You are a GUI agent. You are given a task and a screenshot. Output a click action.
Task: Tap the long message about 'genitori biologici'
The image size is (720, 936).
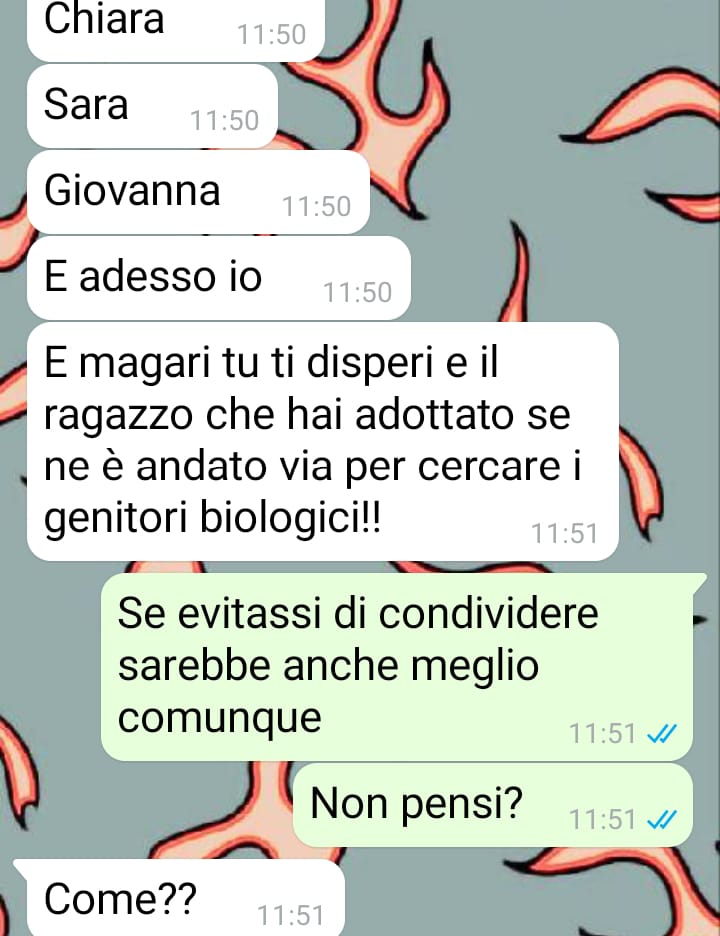coord(322,442)
